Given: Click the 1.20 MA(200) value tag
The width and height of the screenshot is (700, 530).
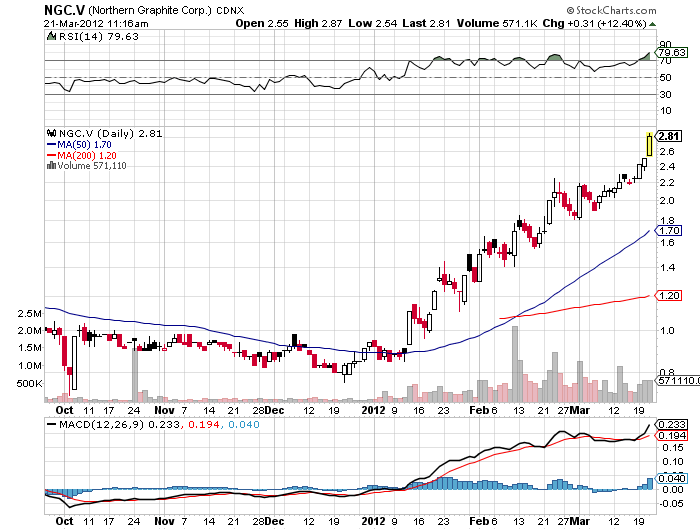Looking at the screenshot, I should pyautogui.click(x=669, y=296).
